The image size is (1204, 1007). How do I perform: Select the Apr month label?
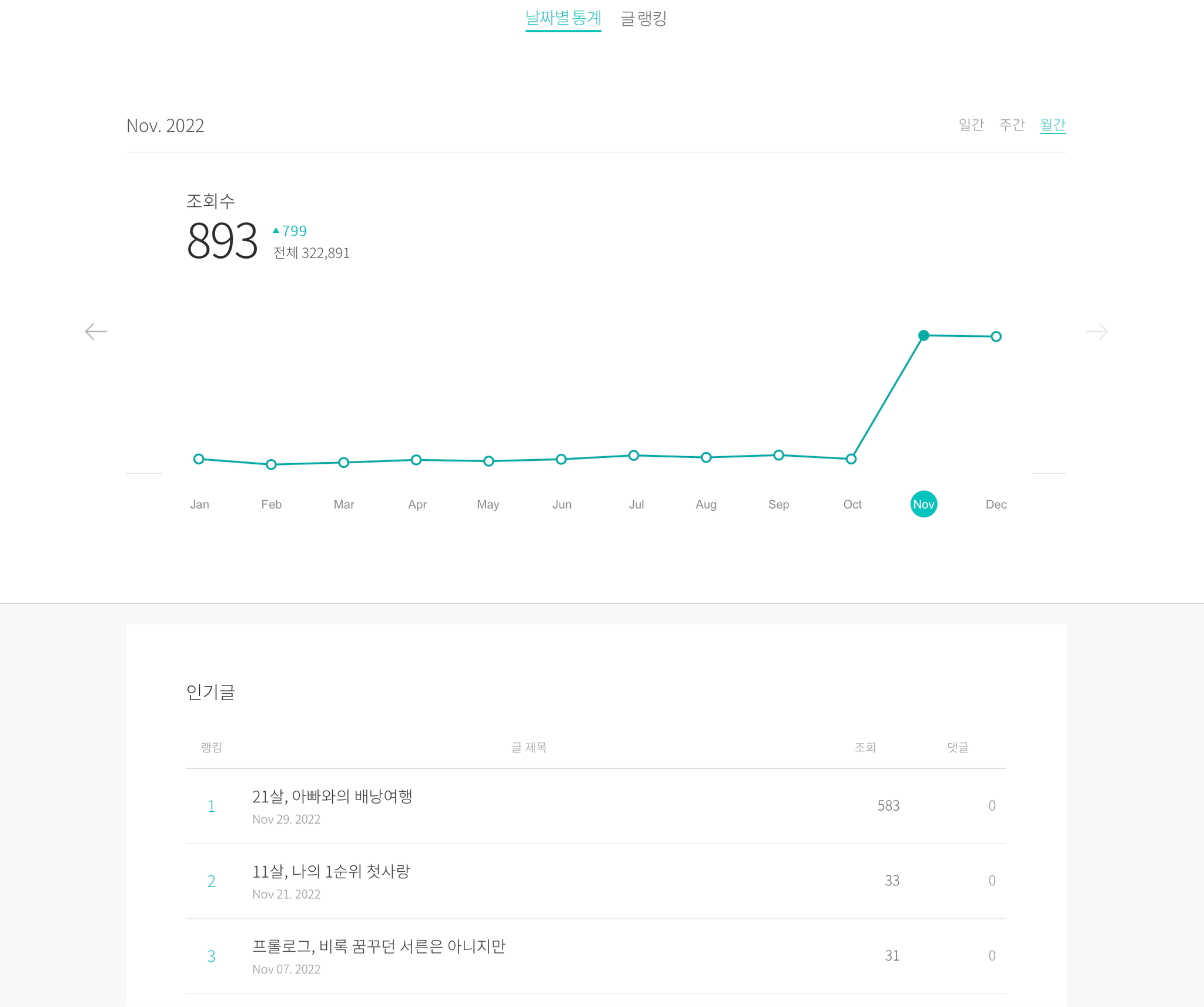click(417, 504)
